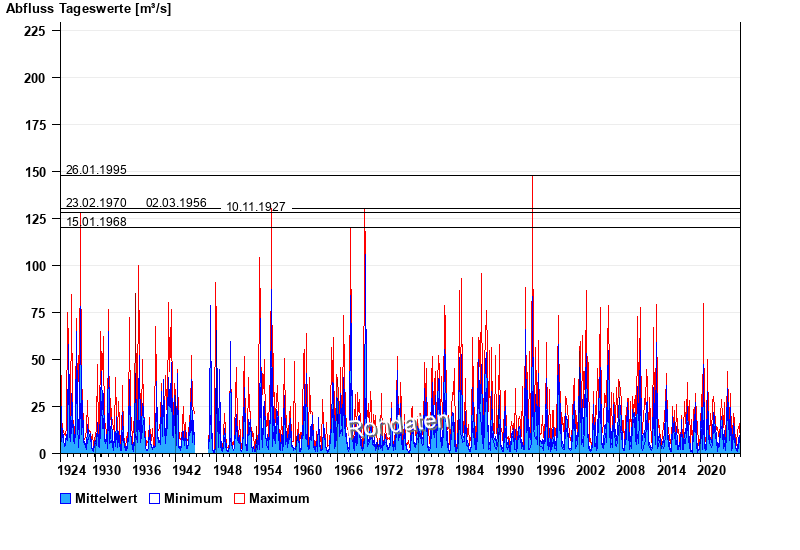Click the 15.01.1968 date annotation
The height and width of the screenshot is (550, 800).
click(96, 222)
